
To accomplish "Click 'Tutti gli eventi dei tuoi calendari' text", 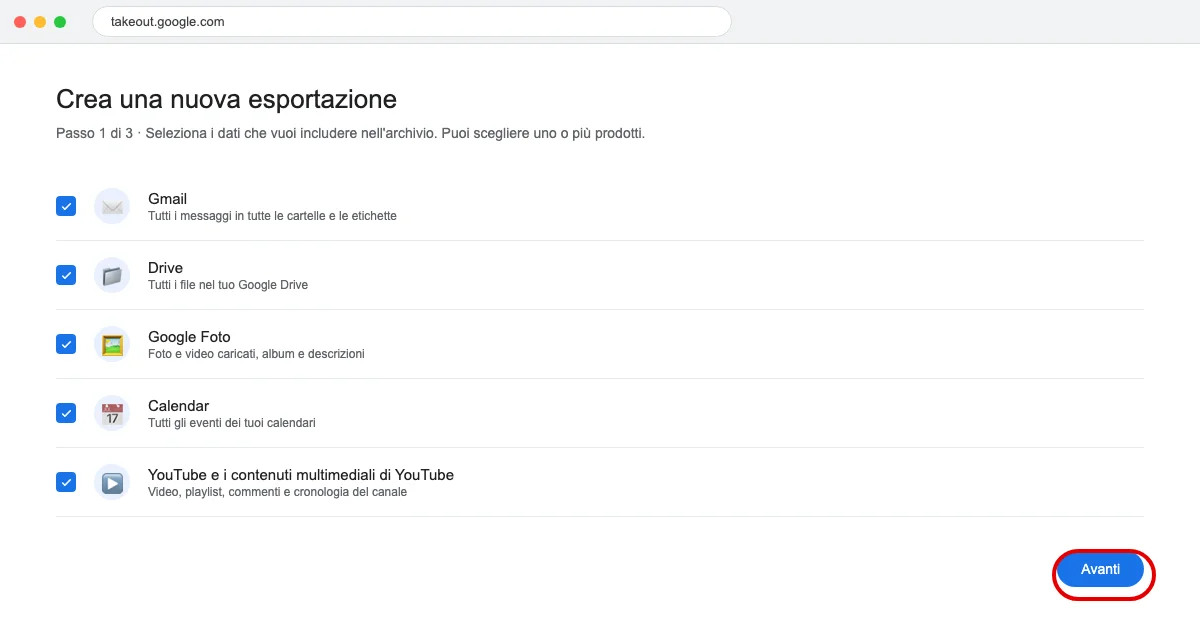I will tap(232, 423).
